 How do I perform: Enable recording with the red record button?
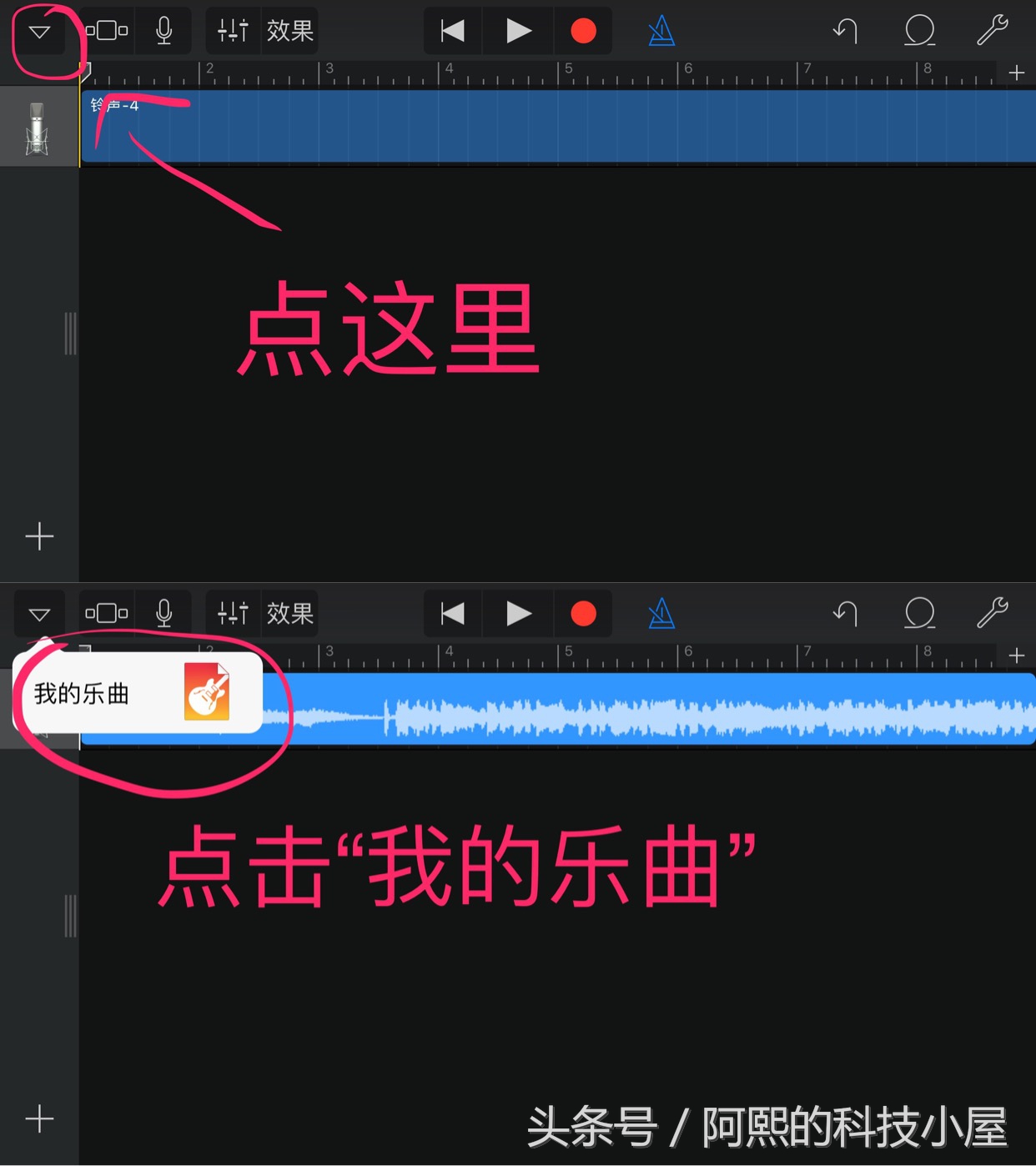(583, 30)
